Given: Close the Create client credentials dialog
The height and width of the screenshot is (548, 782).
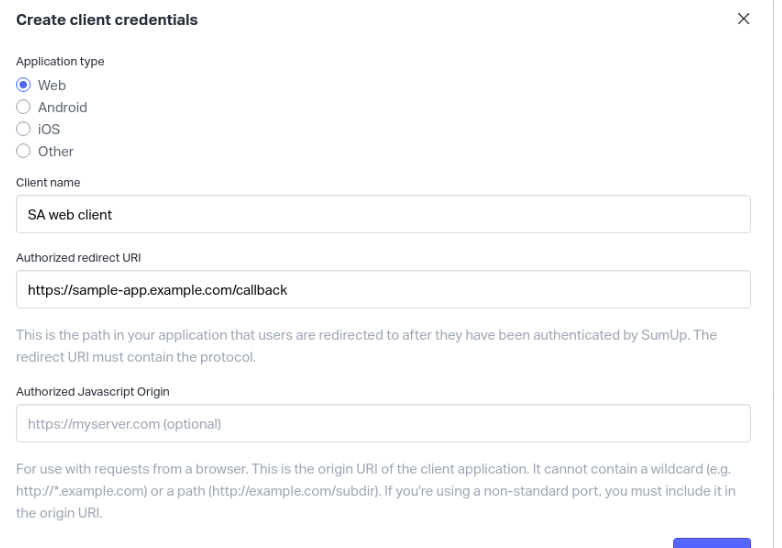Looking at the screenshot, I should coord(743,19).
